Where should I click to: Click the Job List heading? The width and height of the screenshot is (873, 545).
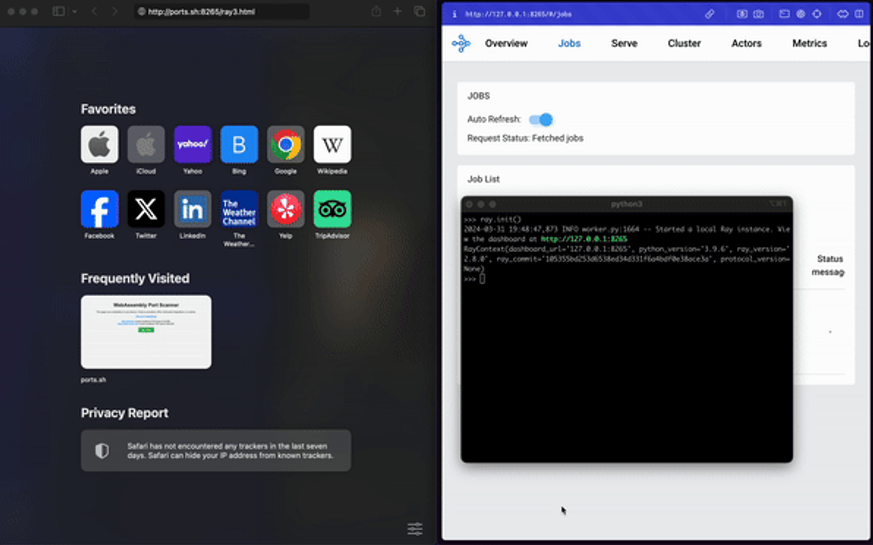tap(483, 179)
